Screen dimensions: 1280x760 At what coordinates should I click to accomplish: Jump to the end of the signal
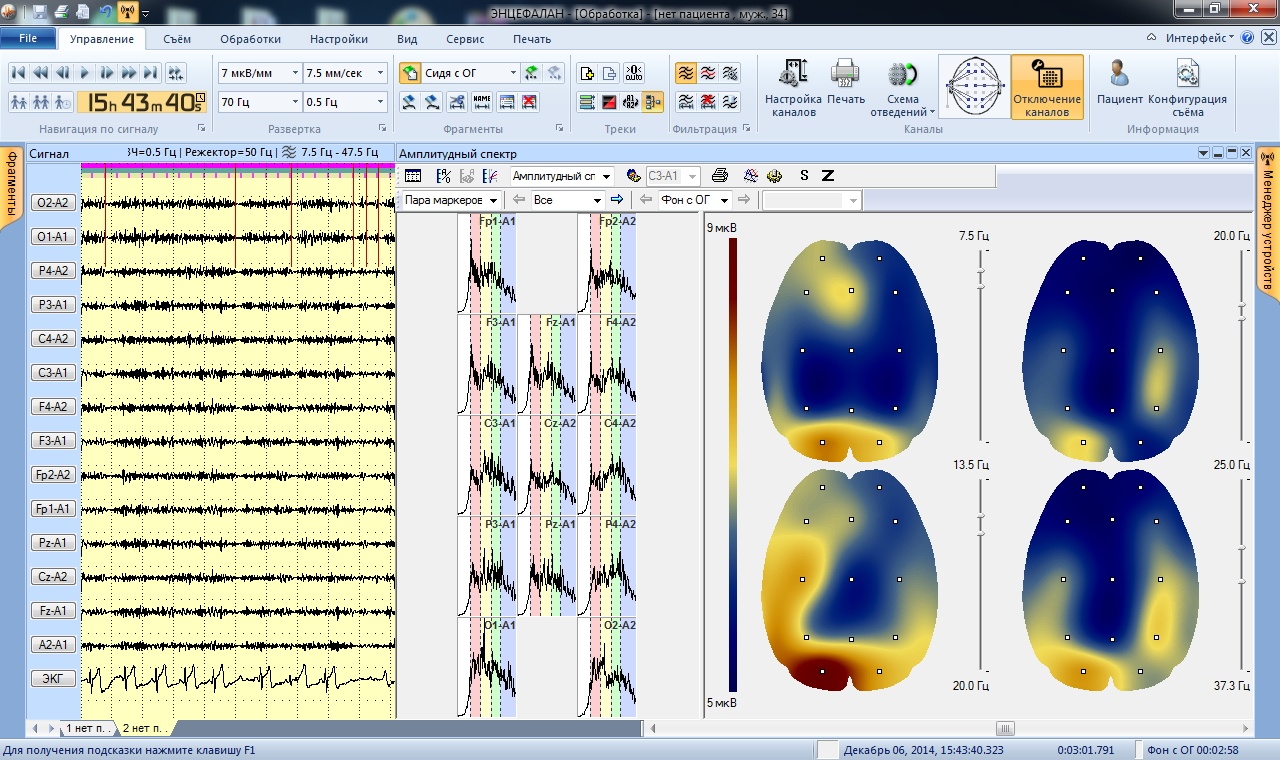point(151,73)
